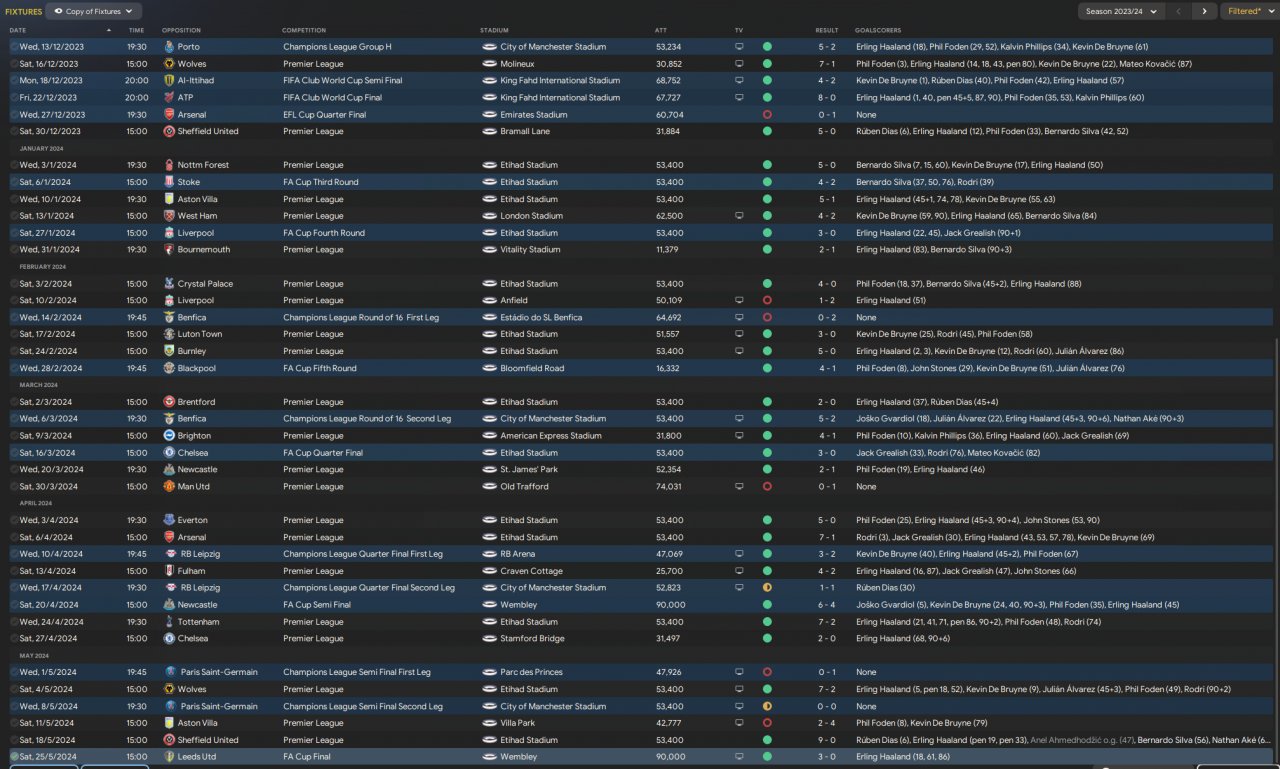Tick the selection circle for the Everton fixture

point(14,520)
